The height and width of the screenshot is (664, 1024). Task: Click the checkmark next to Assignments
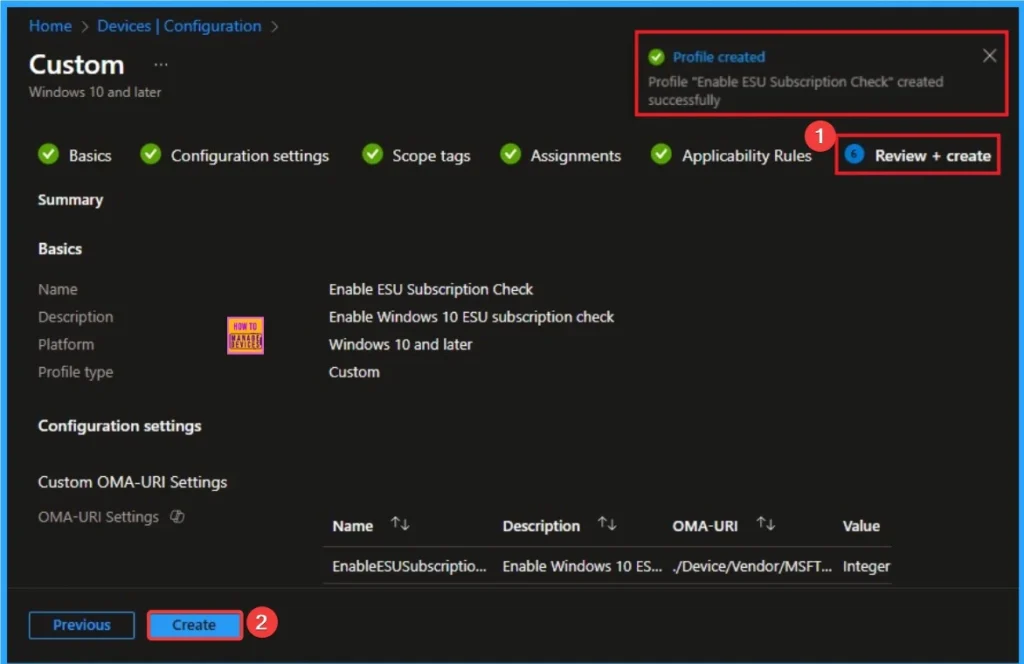coord(511,155)
